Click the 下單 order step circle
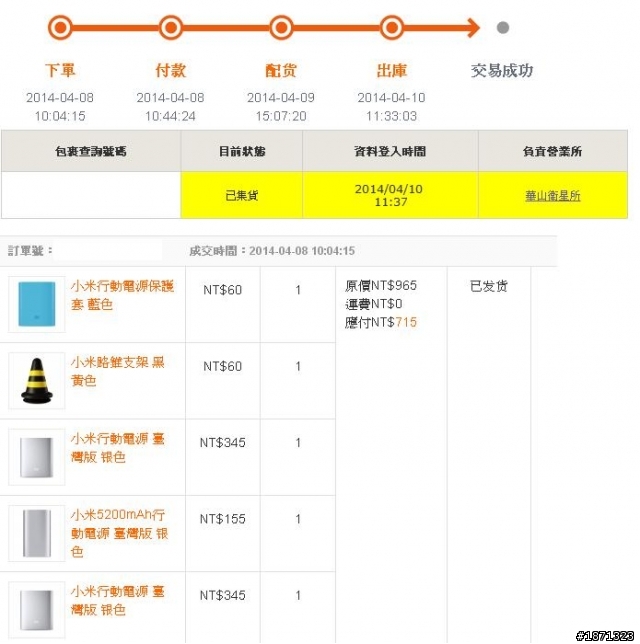Image resolution: width=640 pixels, height=644 pixels. 60,28
